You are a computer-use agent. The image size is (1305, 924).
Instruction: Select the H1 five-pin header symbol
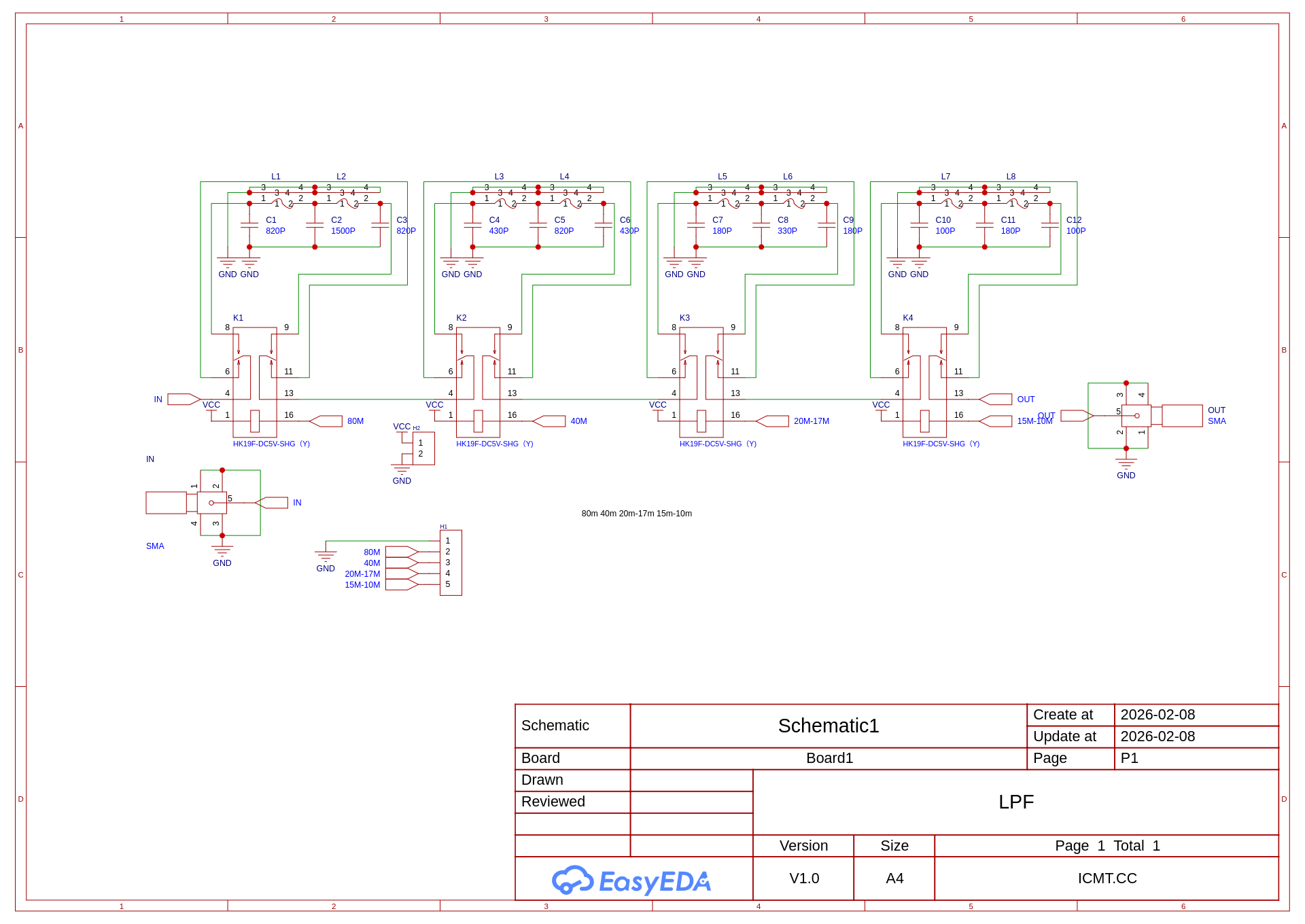coord(449,563)
